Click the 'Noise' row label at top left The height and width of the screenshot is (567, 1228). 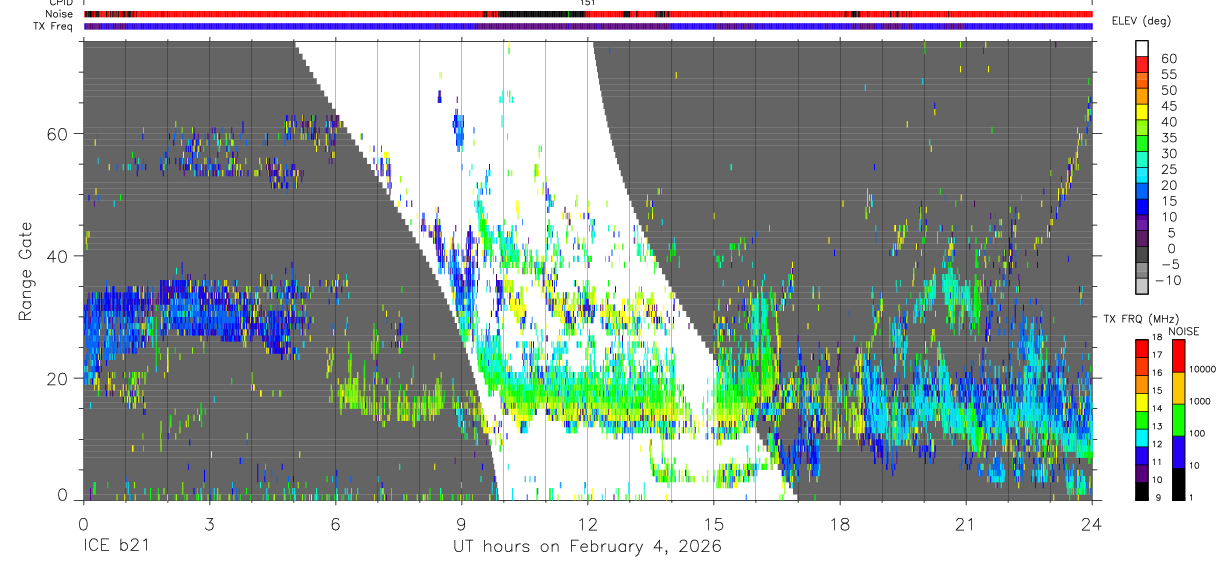coord(59,14)
